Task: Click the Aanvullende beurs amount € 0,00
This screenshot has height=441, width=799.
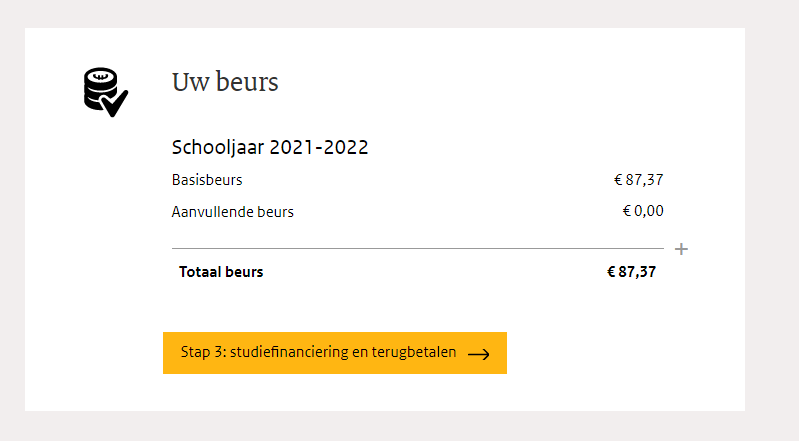Action: (x=642, y=211)
